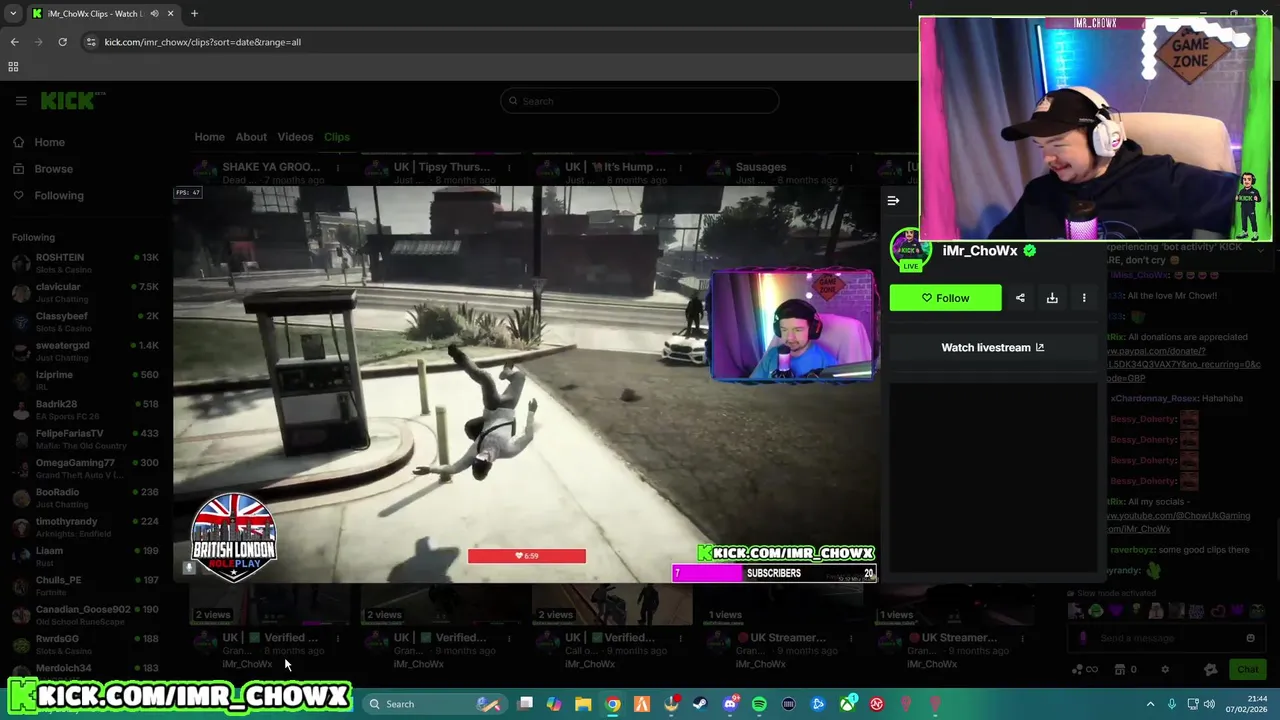
Task: Open chat settings gear icon
Action: [1165, 670]
